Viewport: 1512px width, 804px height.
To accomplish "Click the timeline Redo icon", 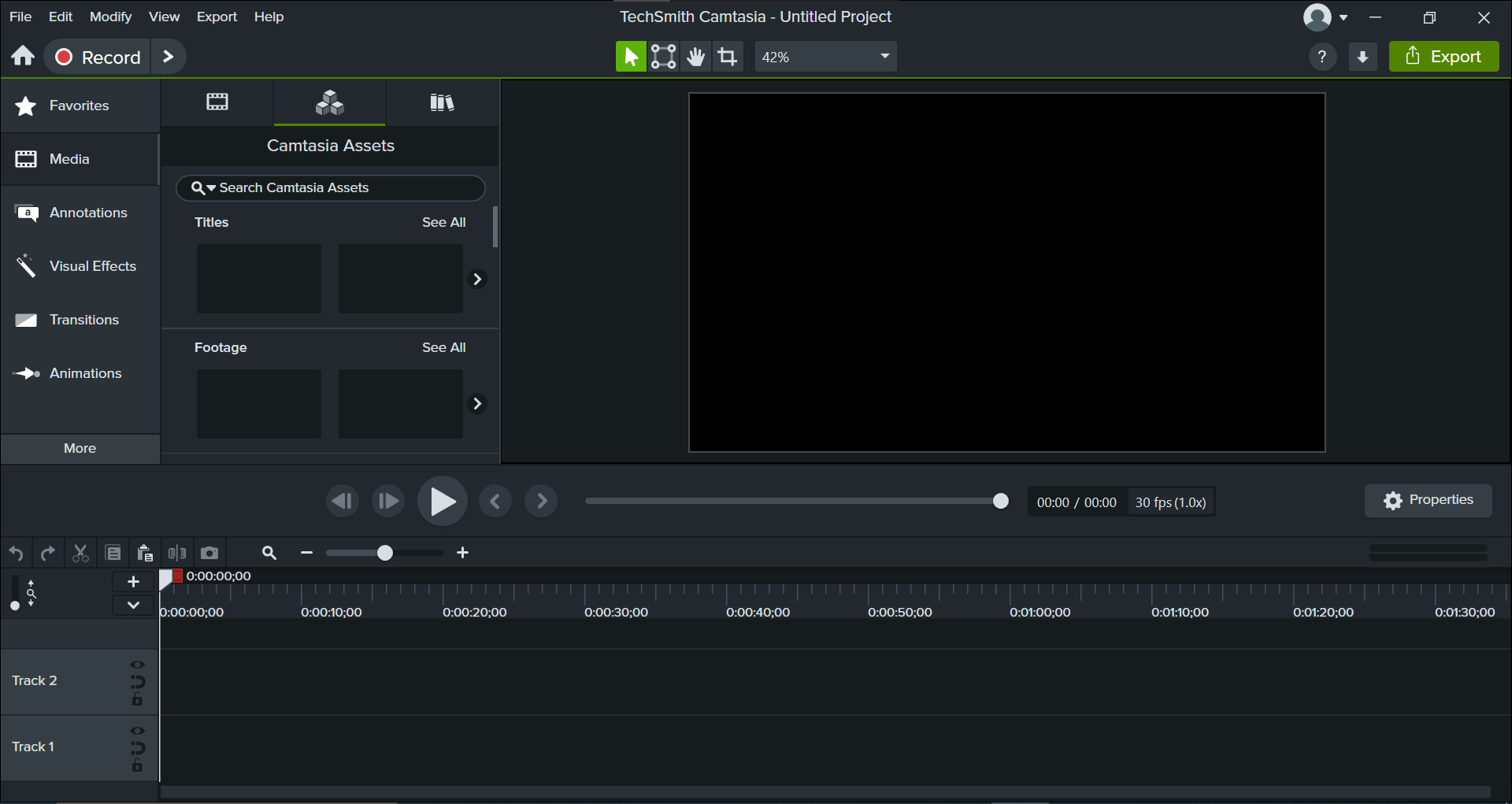I will (x=48, y=553).
